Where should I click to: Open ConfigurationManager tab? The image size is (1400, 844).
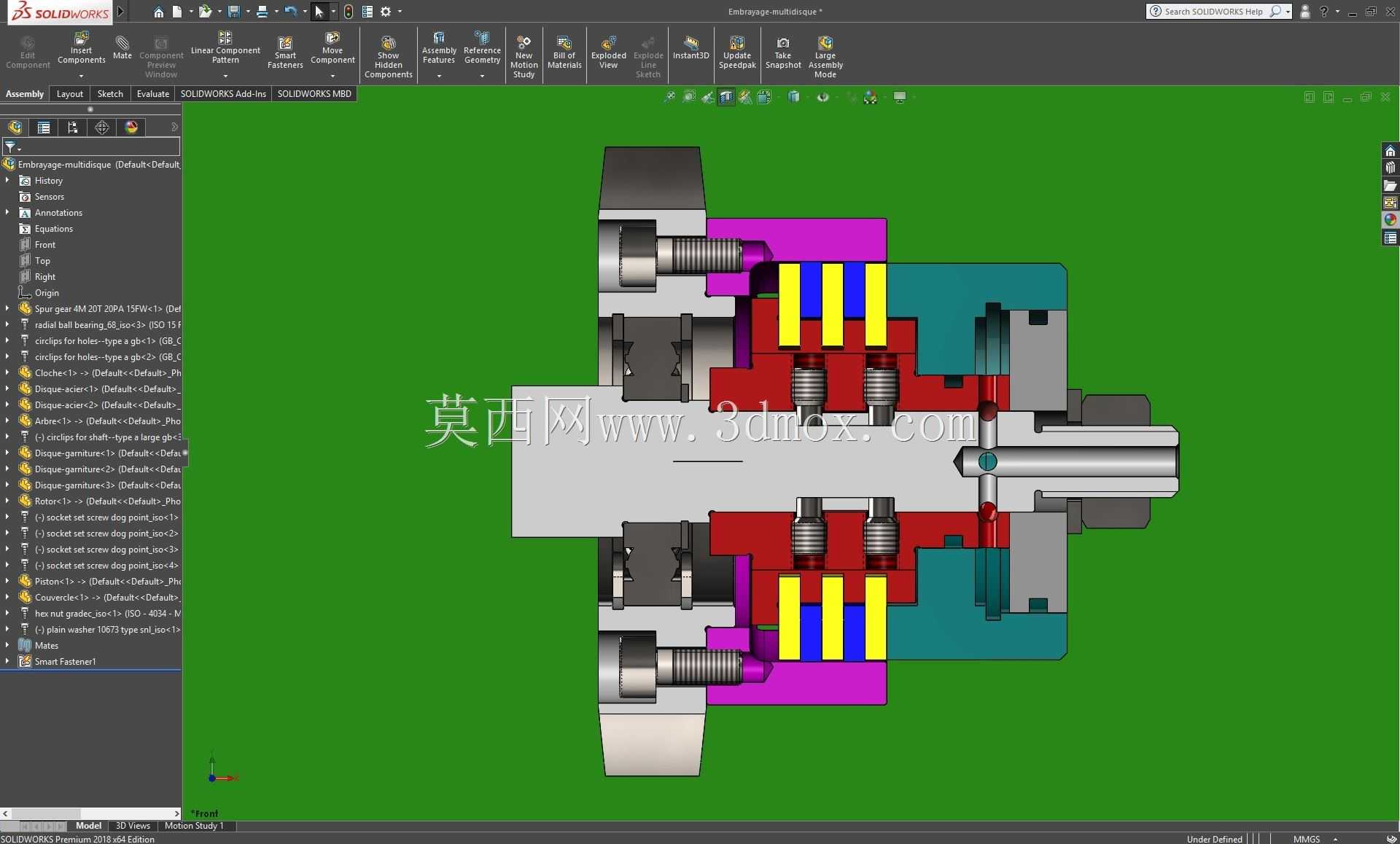click(73, 128)
